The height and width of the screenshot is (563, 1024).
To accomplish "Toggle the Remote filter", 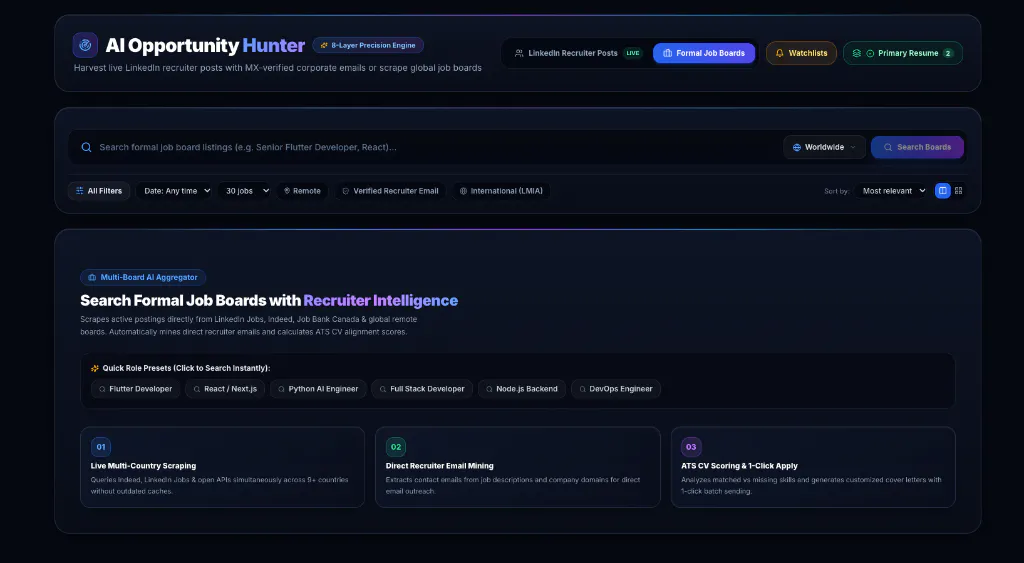I will pyautogui.click(x=302, y=191).
